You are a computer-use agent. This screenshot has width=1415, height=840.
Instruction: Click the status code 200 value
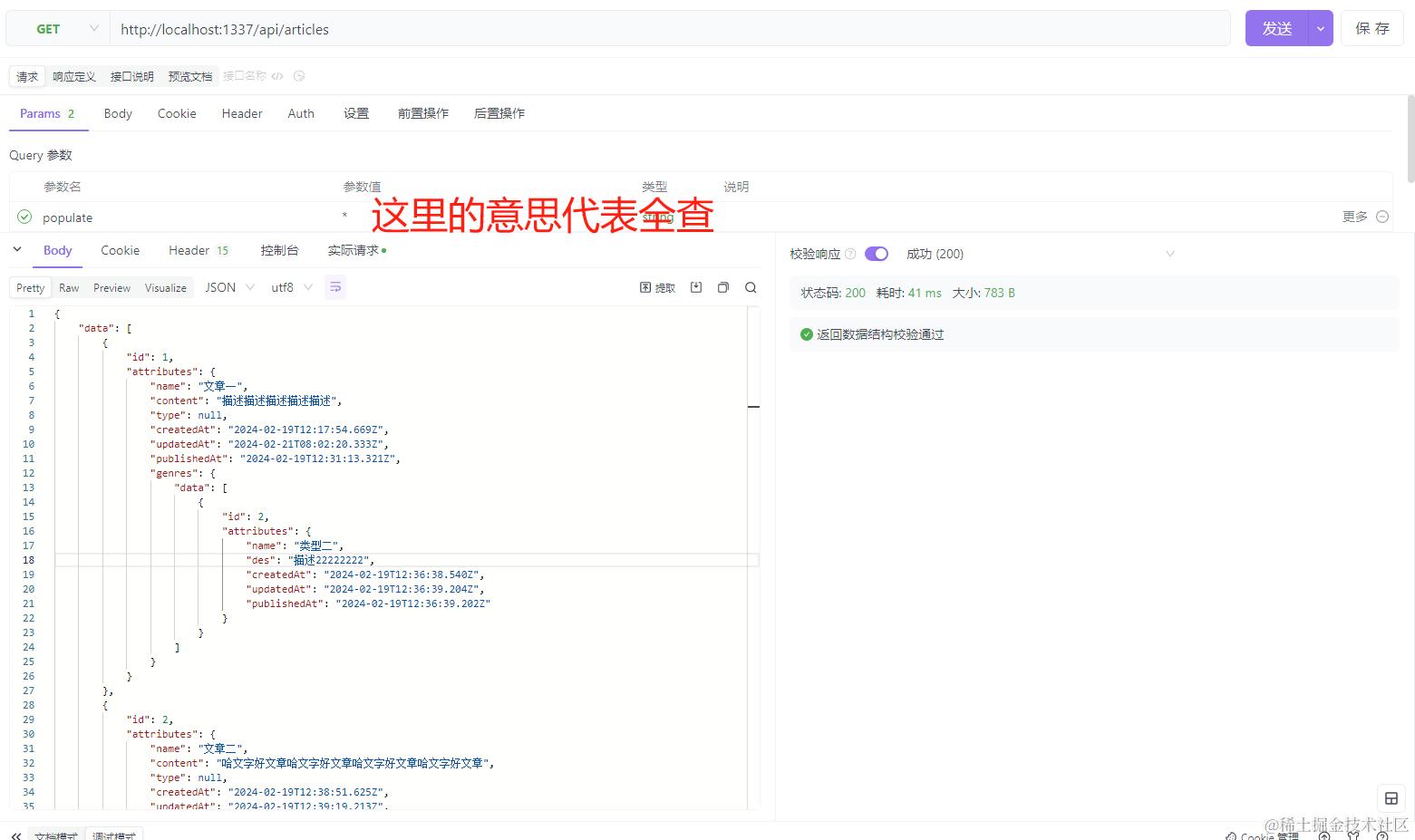855,293
